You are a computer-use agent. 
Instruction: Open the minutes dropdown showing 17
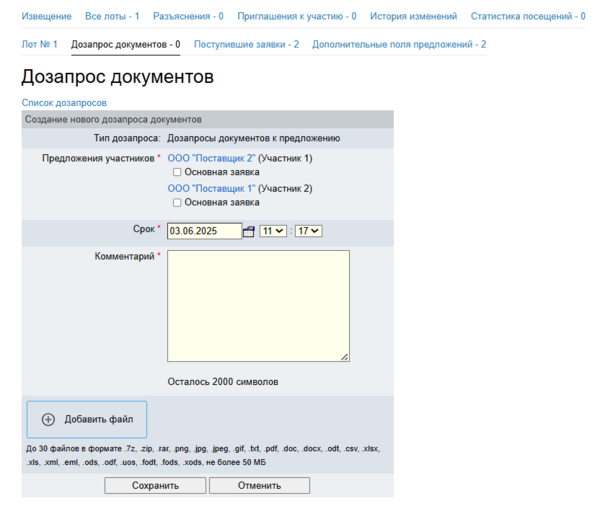308,231
